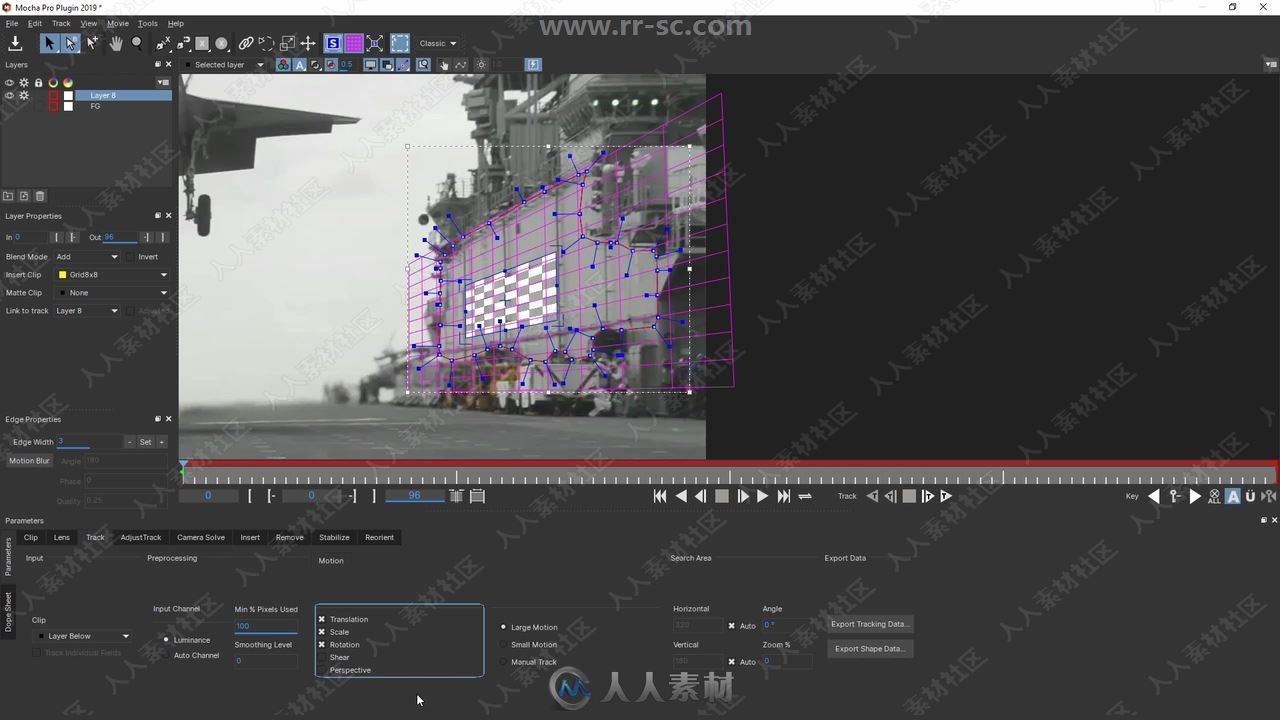Open the Tools menu
Image resolution: width=1280 pixels, height=720 pixels.
pos(147,23)
